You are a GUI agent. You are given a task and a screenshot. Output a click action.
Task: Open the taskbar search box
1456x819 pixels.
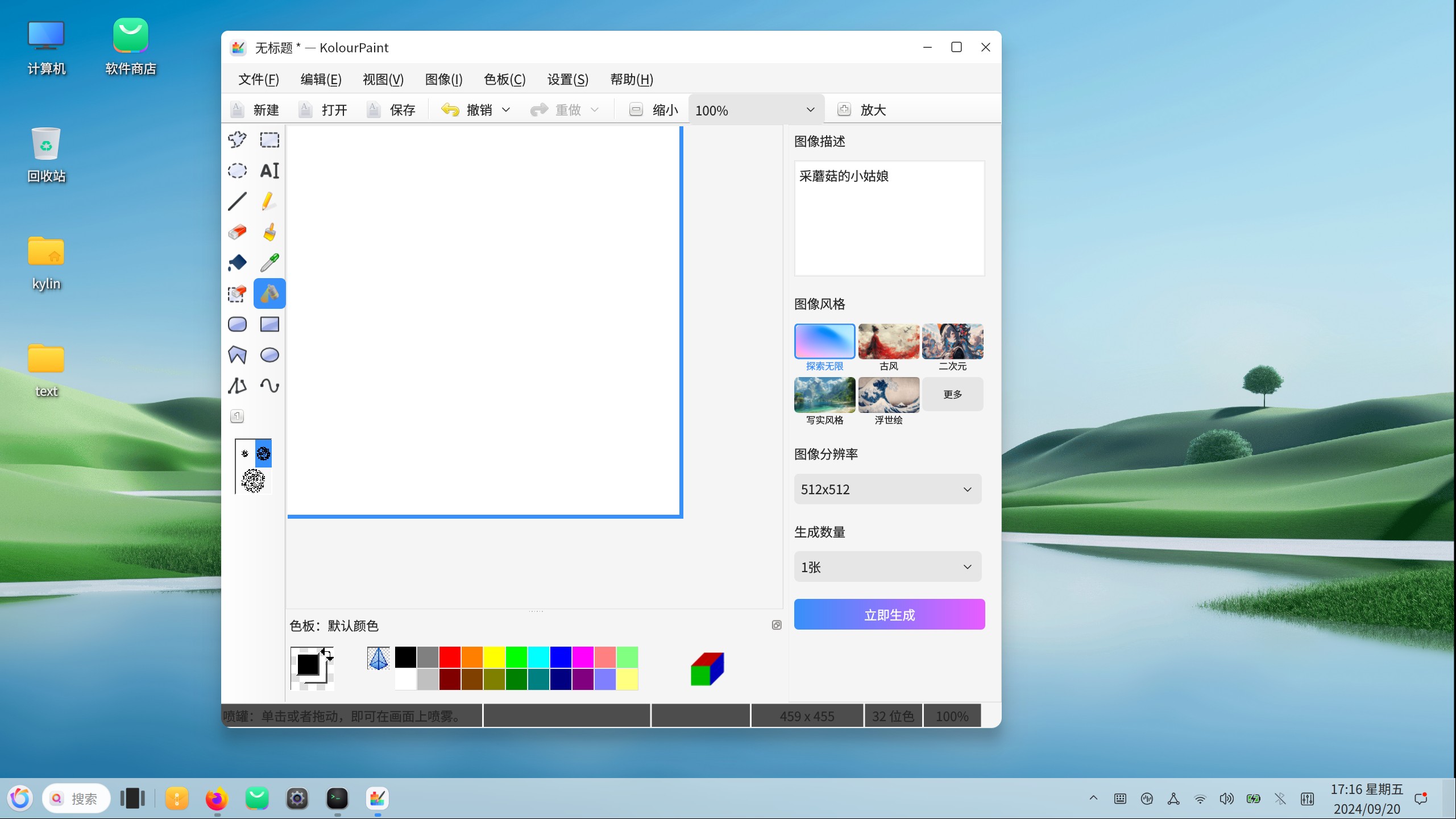tap(76, 799)
